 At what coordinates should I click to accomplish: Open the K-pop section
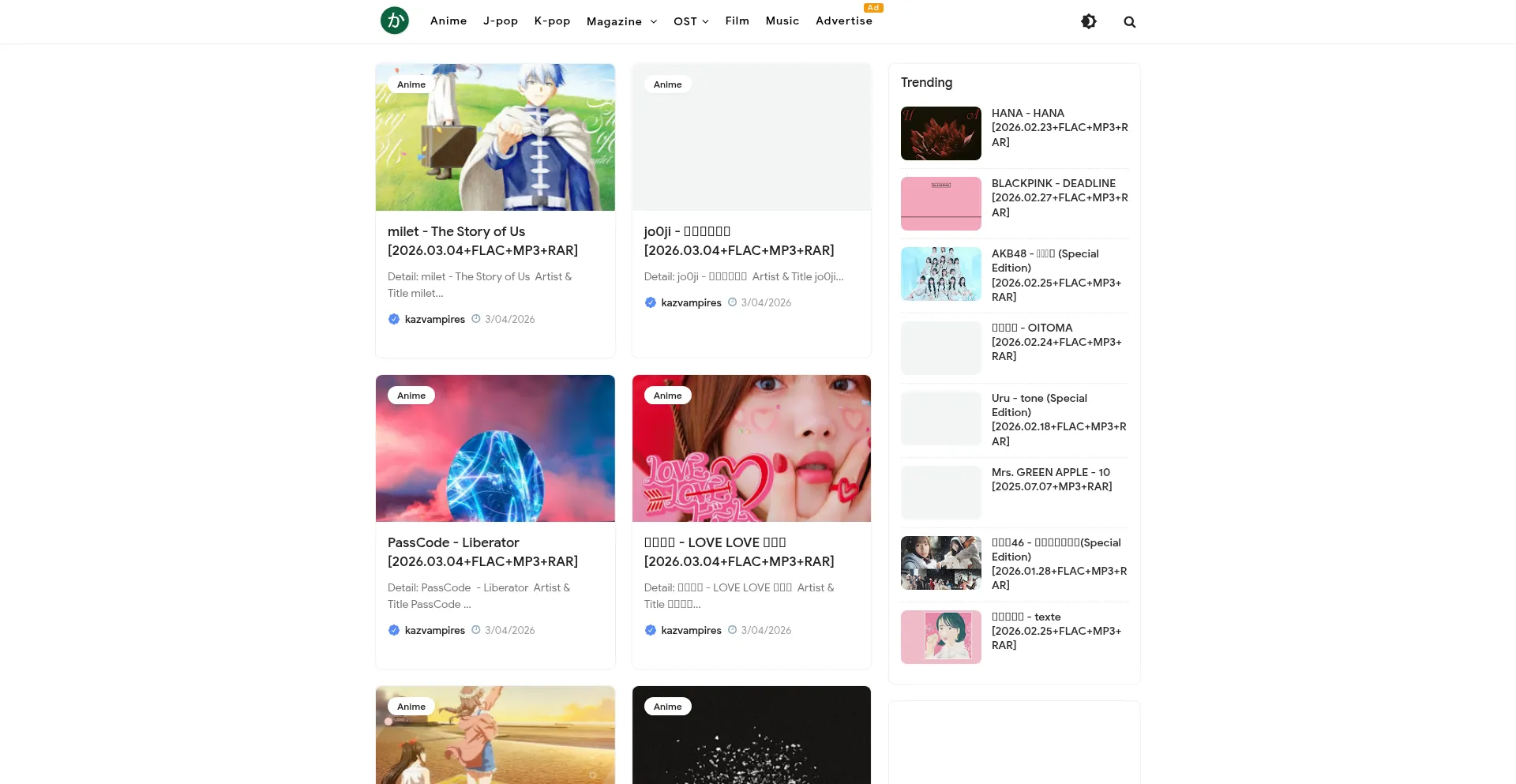552,21
